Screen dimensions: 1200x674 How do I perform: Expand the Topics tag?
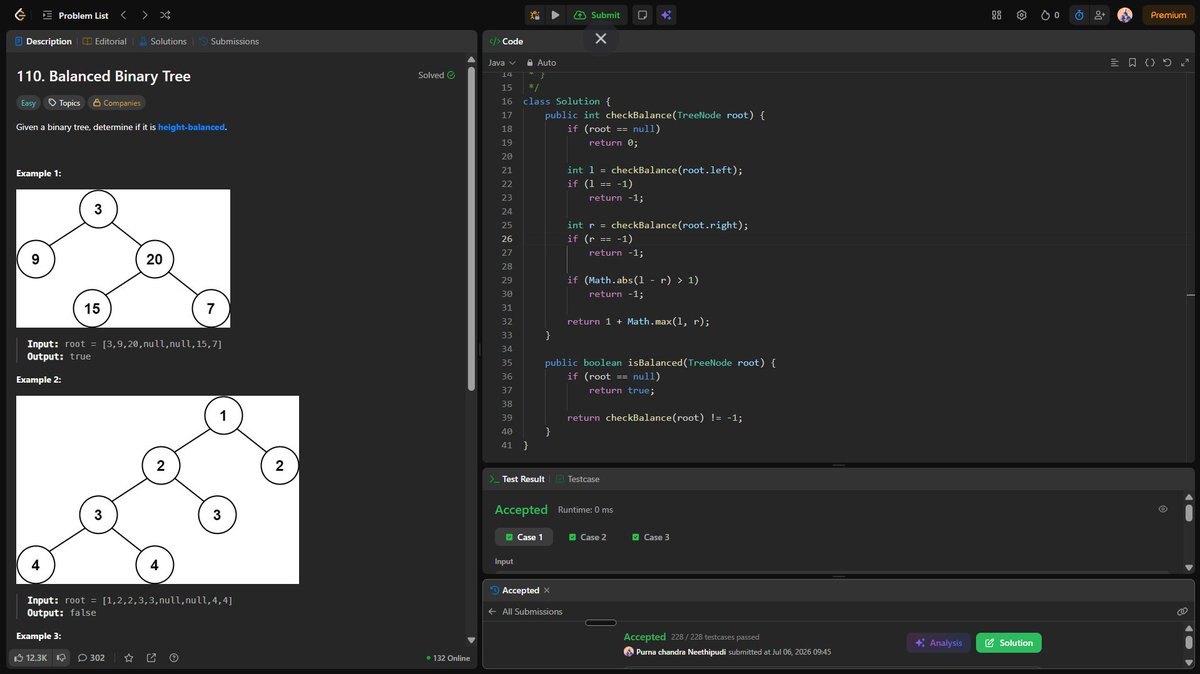click(x=64, y=103)
